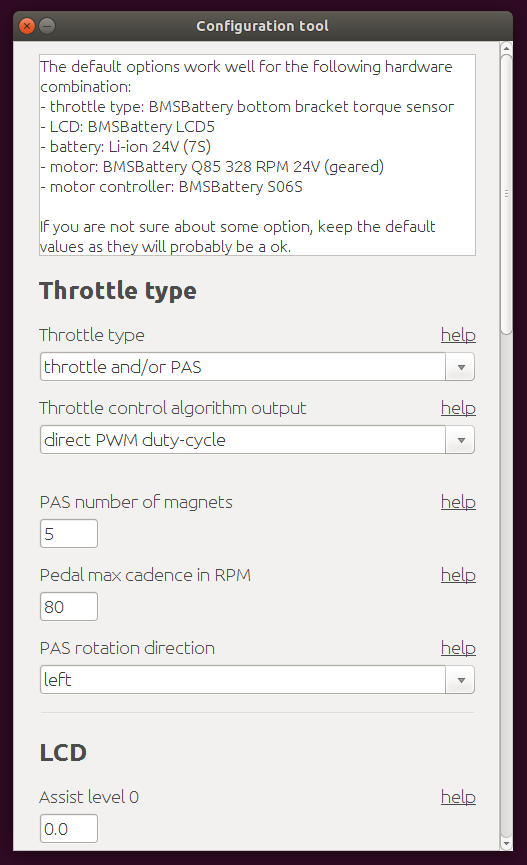Click the Pedal max cadence RPM field
Screen dimensions: 527x865
pos(69,606)
